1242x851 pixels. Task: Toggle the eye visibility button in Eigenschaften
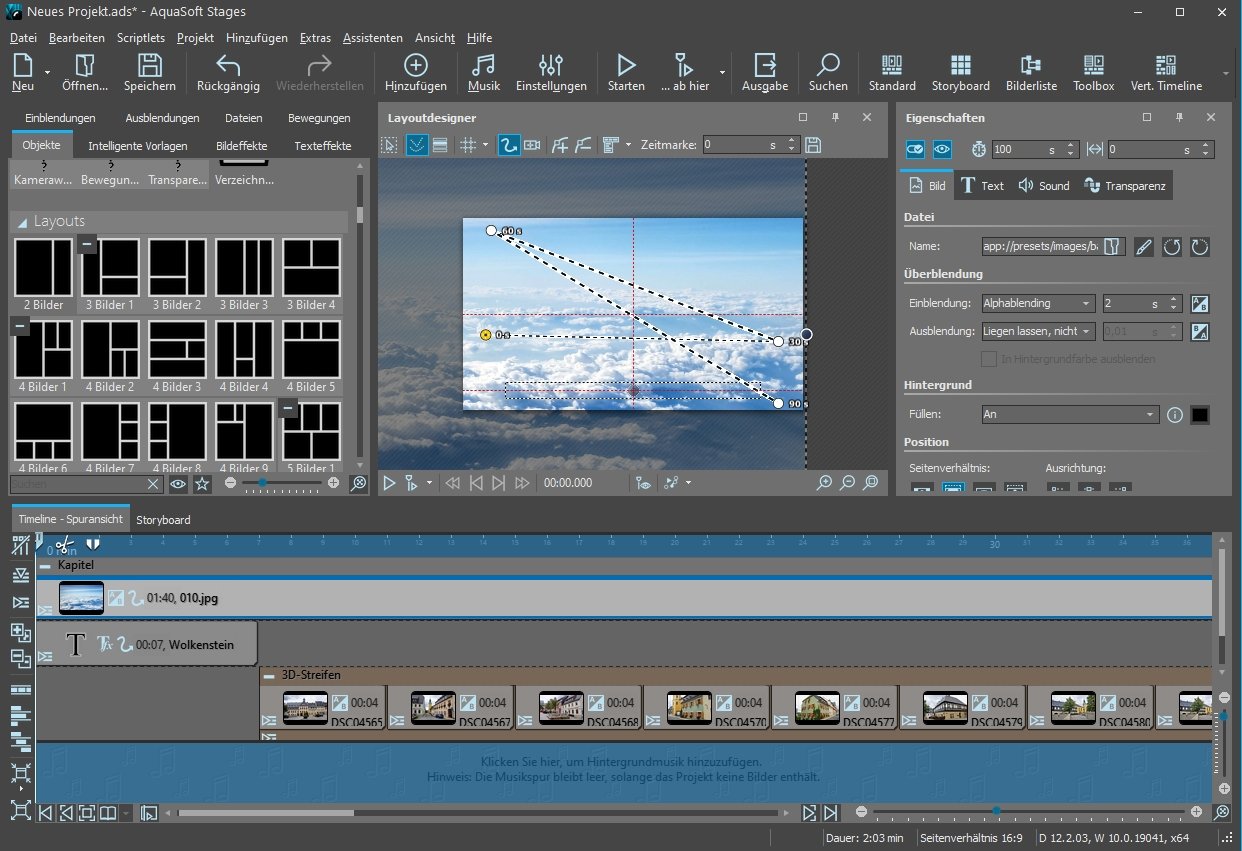point(942,149)
